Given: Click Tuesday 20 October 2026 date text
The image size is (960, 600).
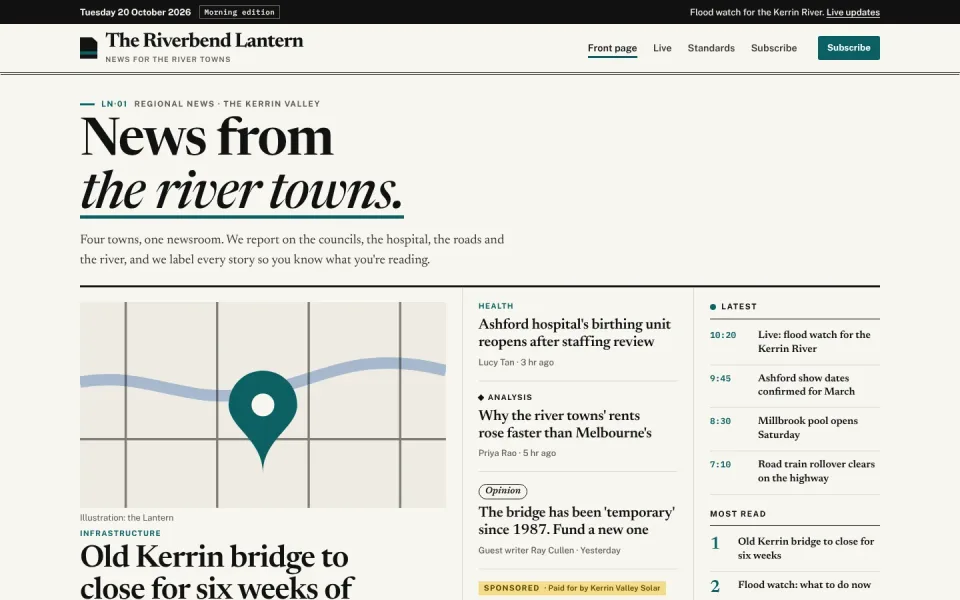Looking at the screenshot, I should point(135,12).
